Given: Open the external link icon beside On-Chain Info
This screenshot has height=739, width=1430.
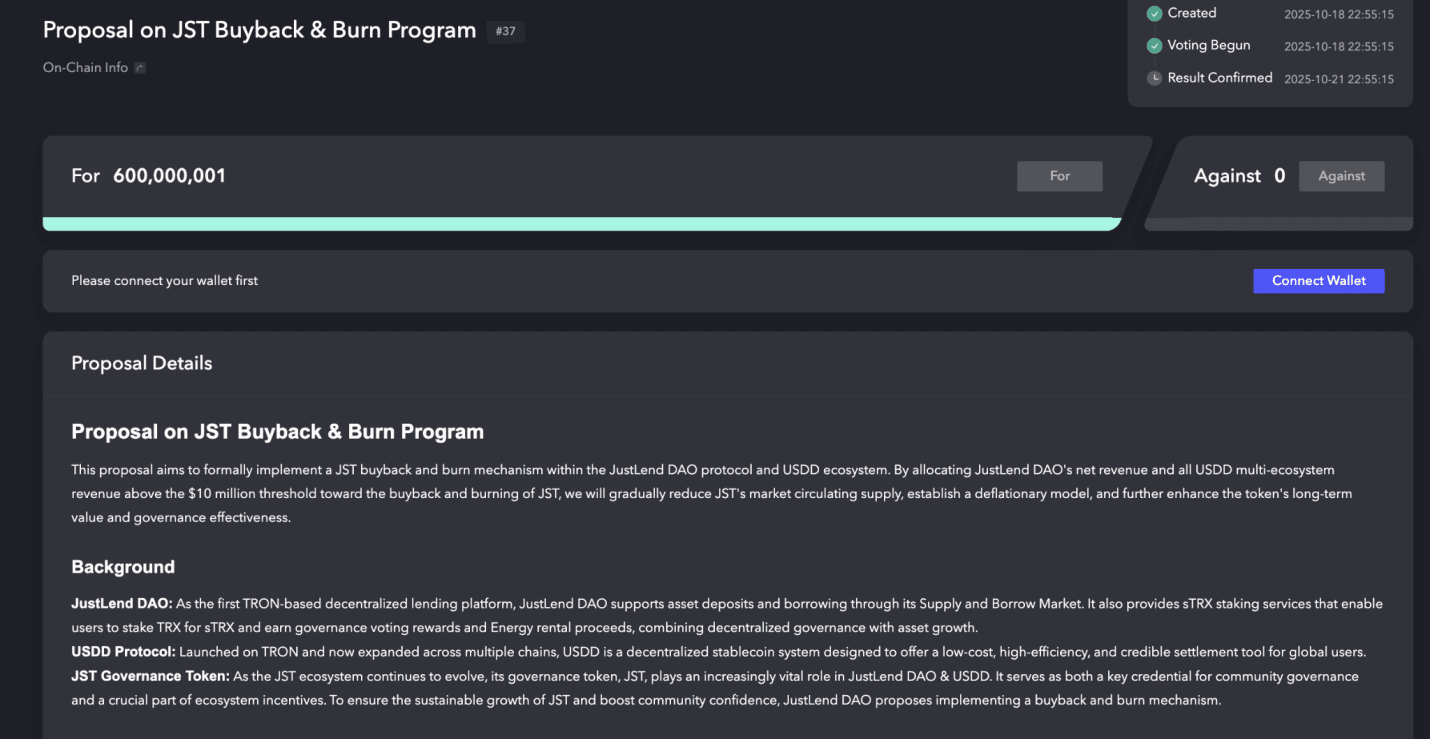Looking at the screenshot, I should click(140, 68).
